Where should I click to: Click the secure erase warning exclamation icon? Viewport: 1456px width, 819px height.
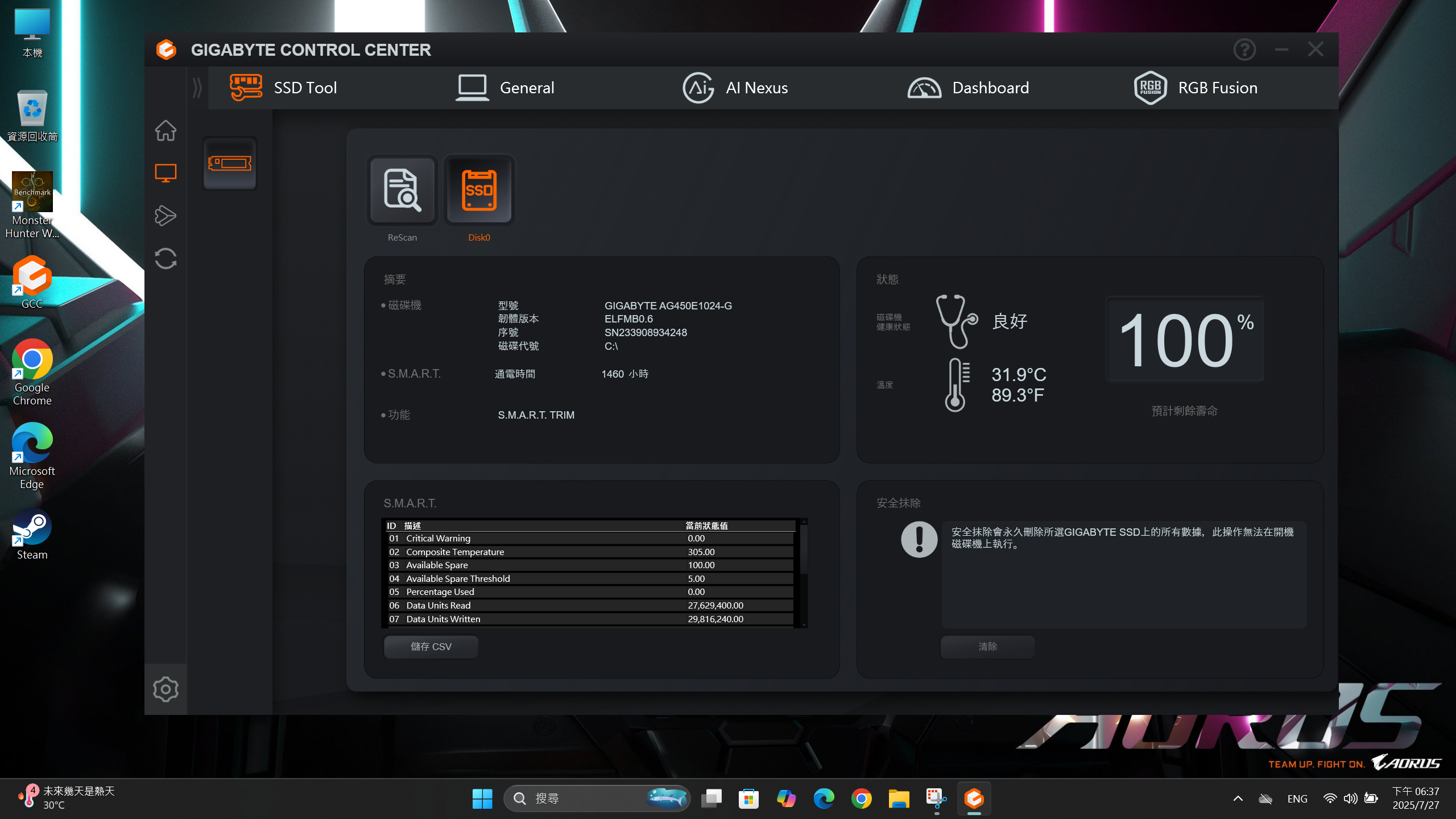tap(919, 539)
